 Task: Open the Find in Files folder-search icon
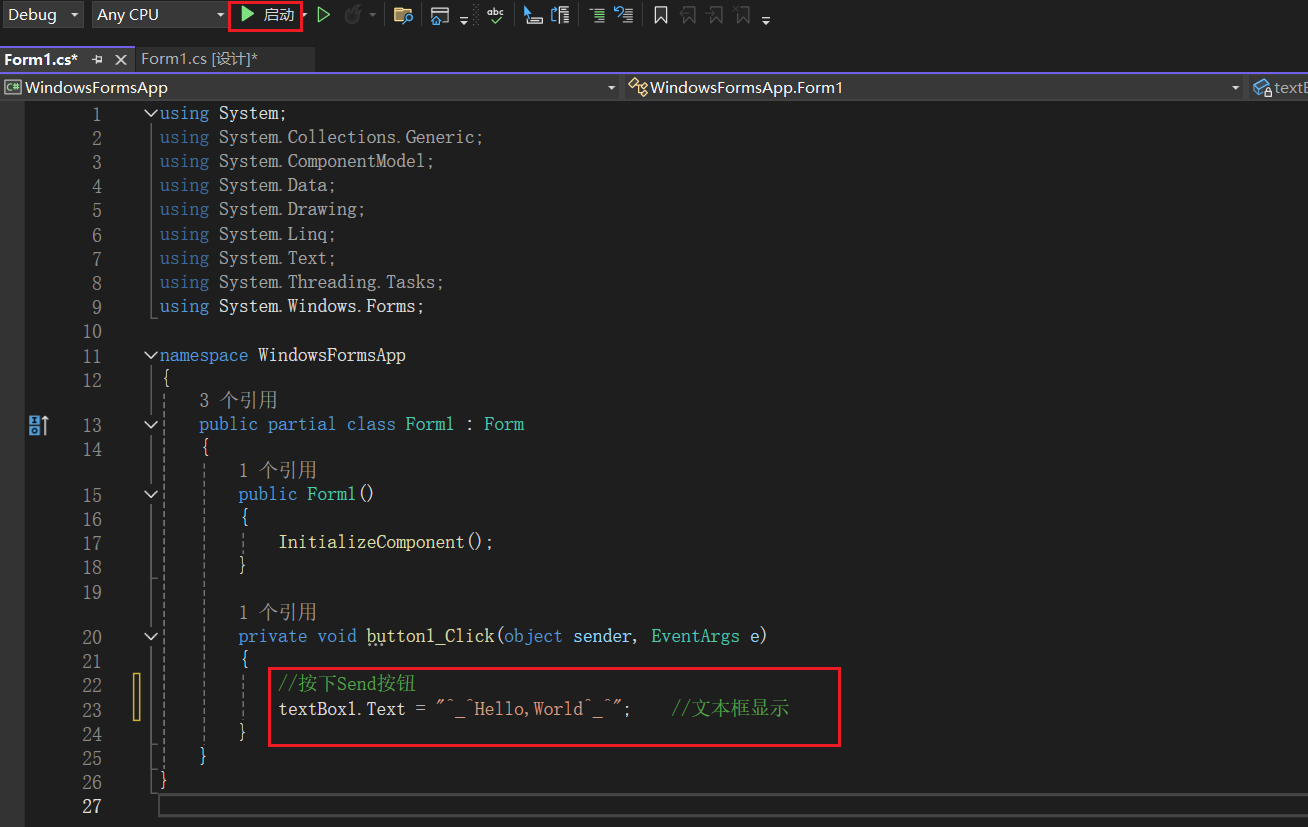click(403, 15)
